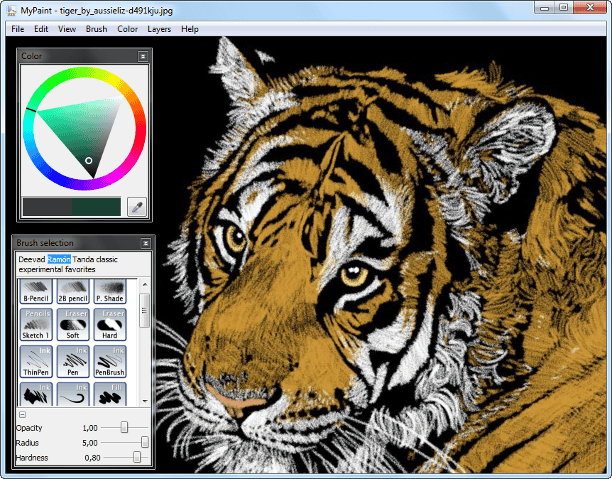Select the Hard eraser brush

[110, 325]
